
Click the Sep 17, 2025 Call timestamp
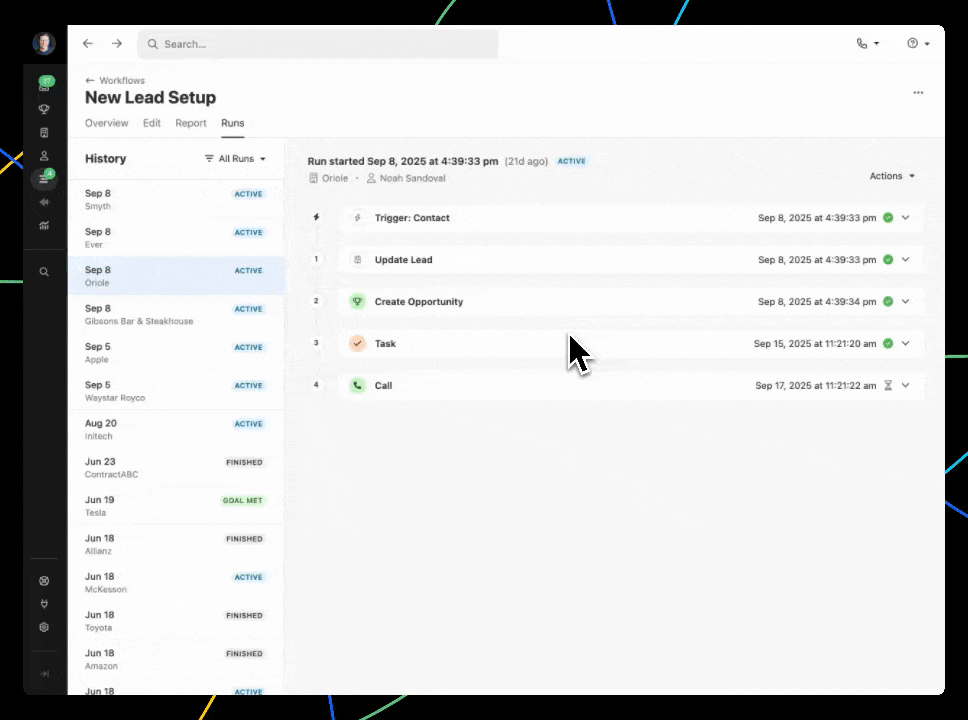coord(816,385)
